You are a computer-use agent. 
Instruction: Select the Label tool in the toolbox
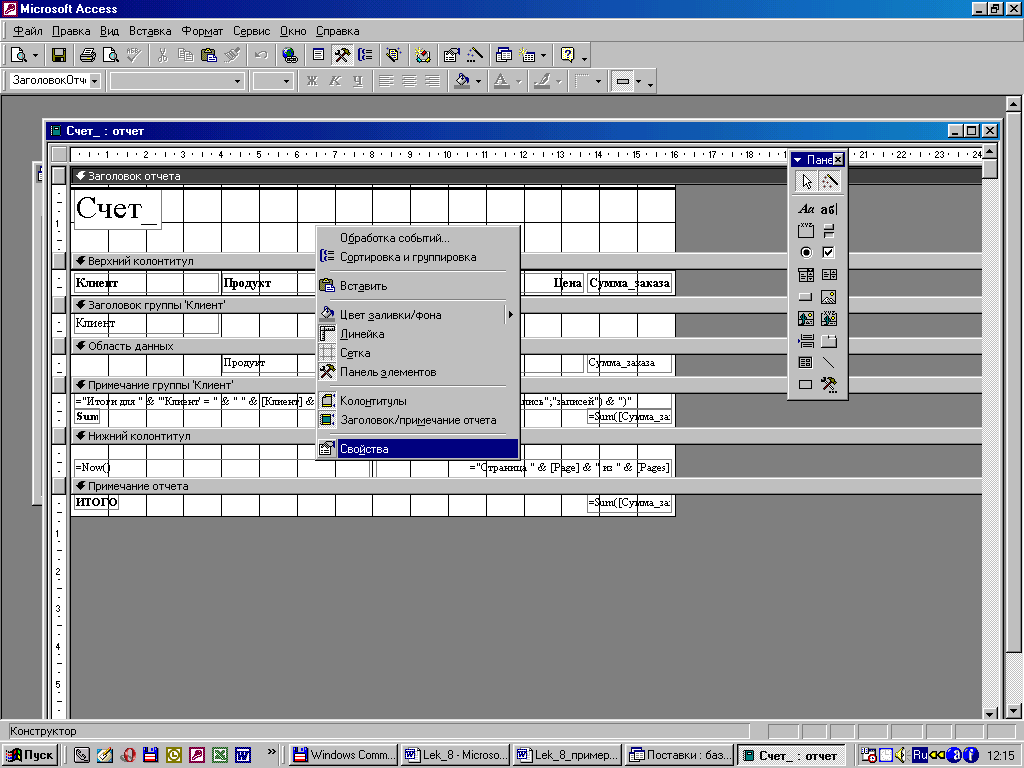tap(806, 209)
